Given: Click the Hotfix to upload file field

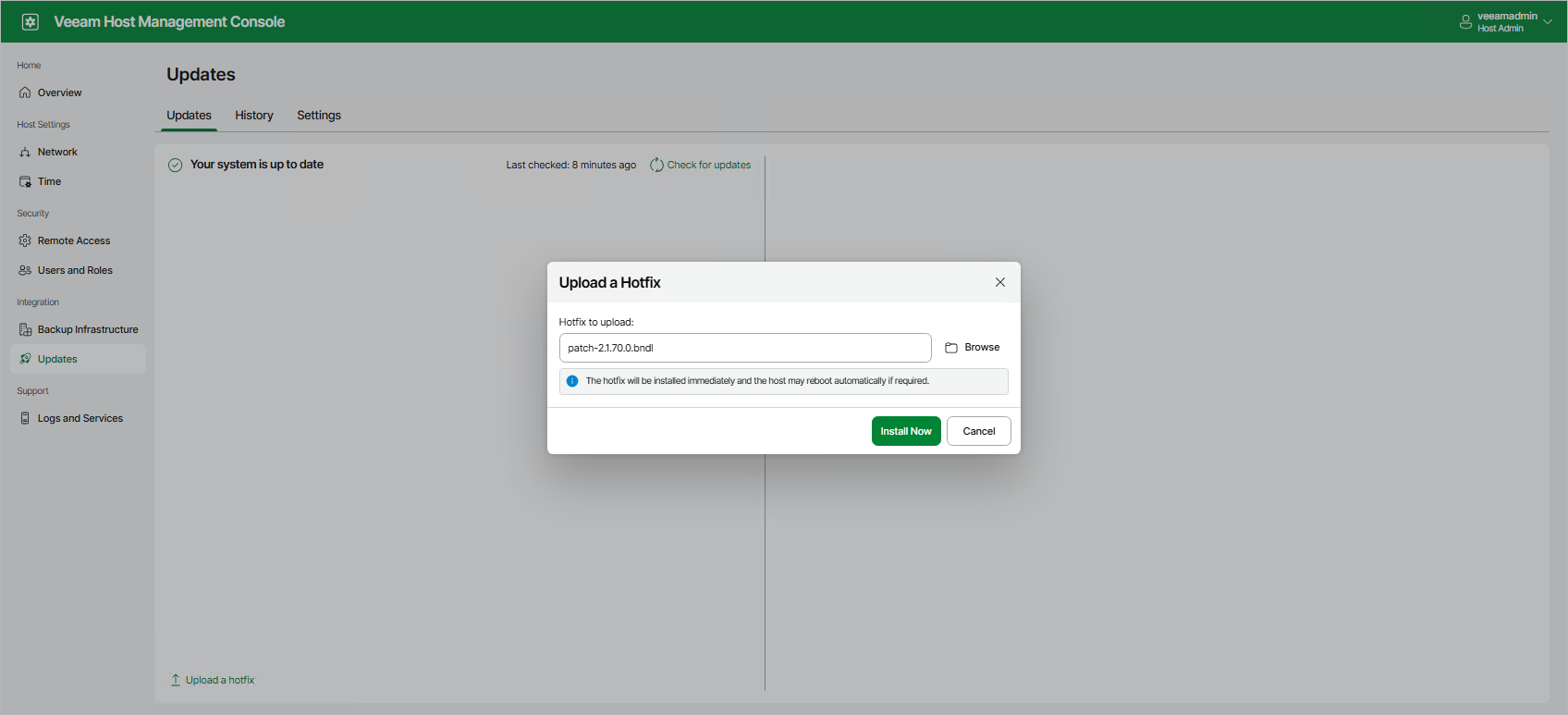Looking at the screenshot, I should click(745, 348).
